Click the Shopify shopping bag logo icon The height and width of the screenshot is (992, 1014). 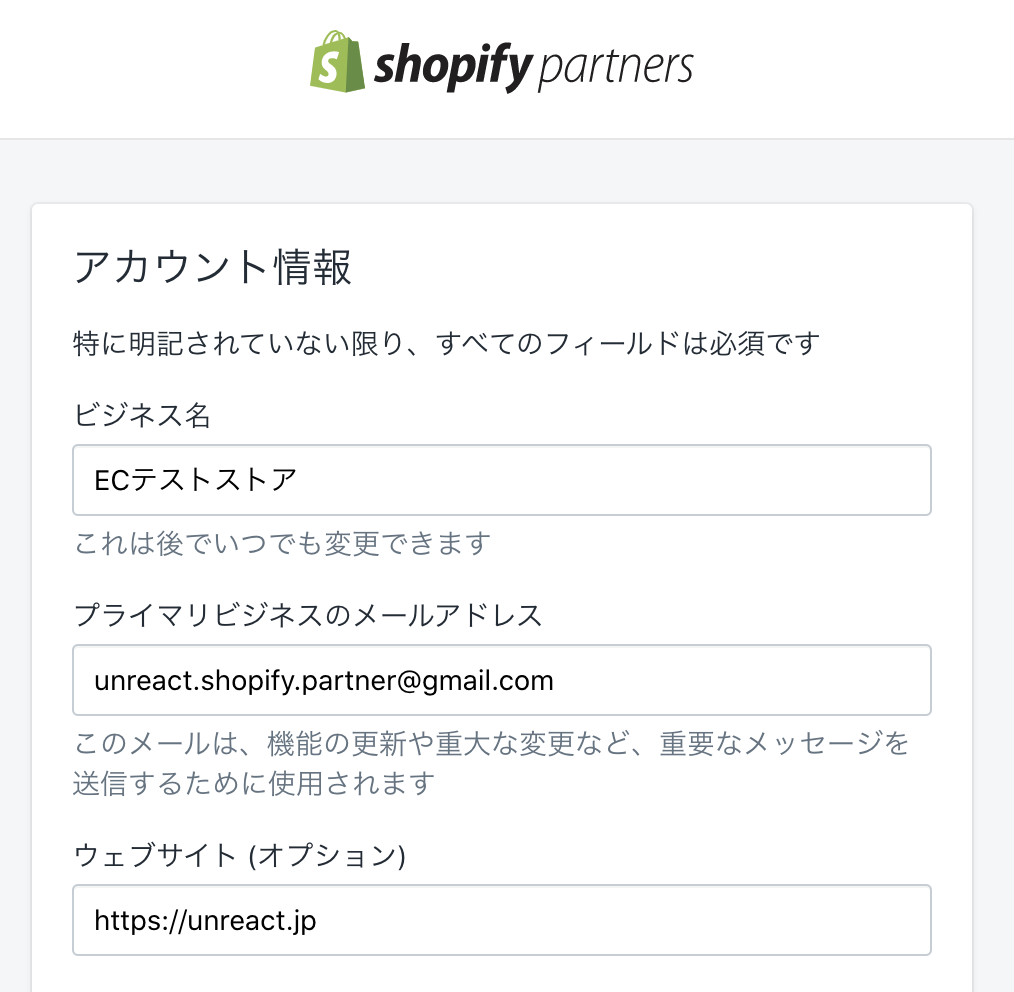(x=337, y=62)
